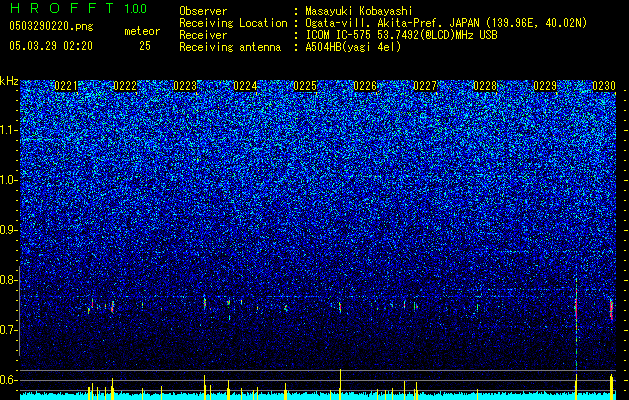Click the 1.0 kHz axis label

[x=9, y=180]
